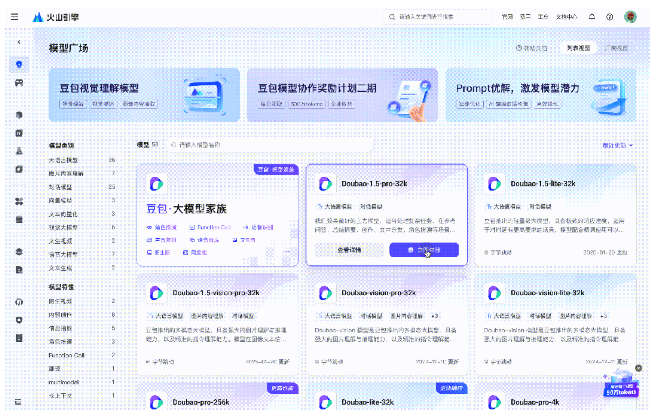Focus the top global search box
This screenshot has height=417, width=653.
click(x=437, y=17)
